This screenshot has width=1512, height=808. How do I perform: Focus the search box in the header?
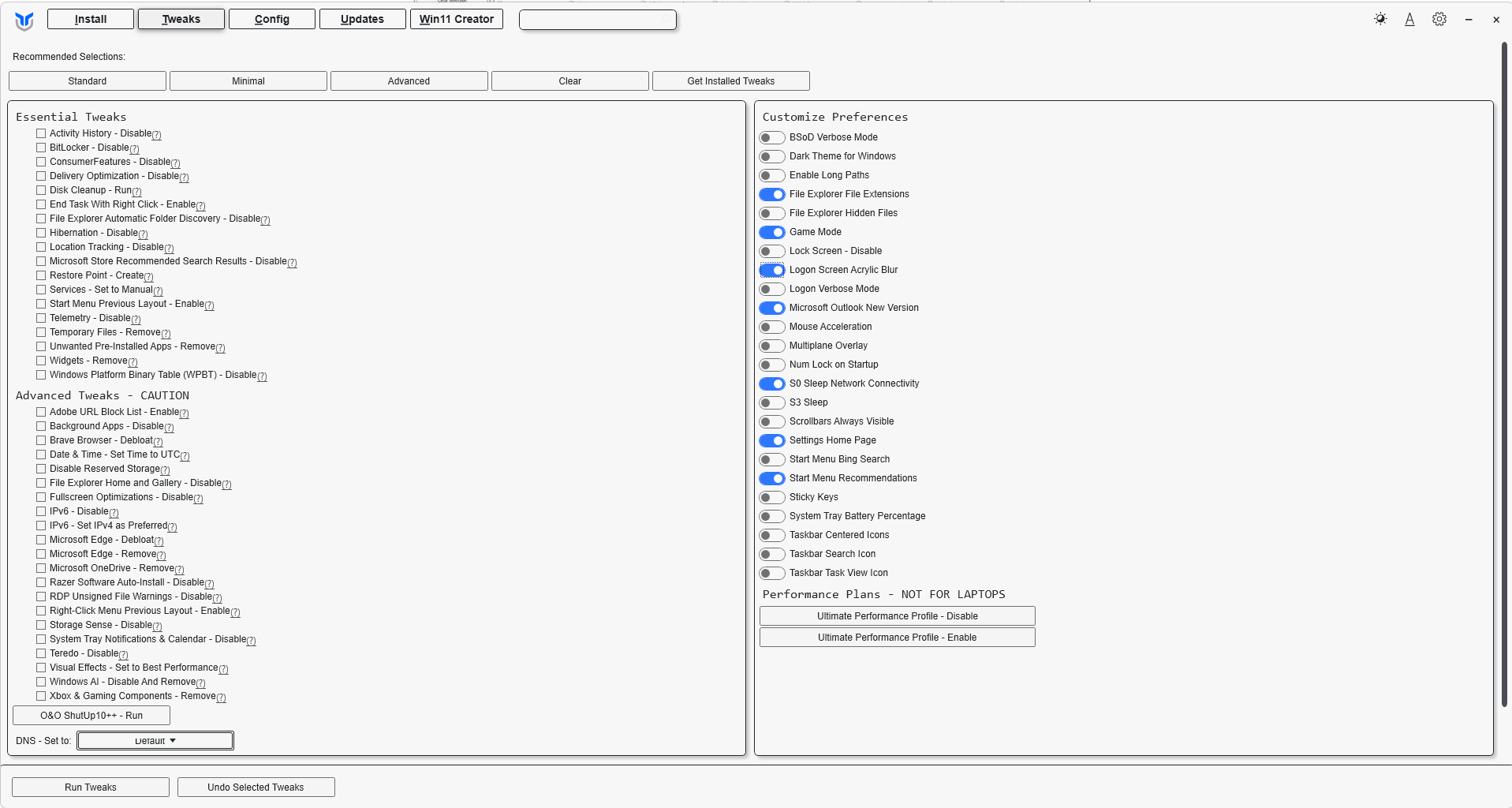(x=598, y=20)
